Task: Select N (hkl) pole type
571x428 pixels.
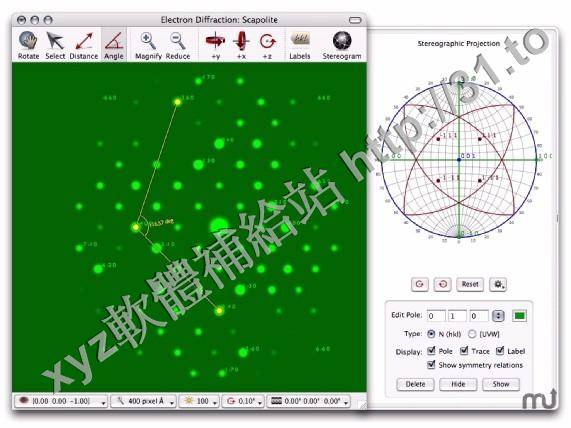Action: (x=431, y=334)
